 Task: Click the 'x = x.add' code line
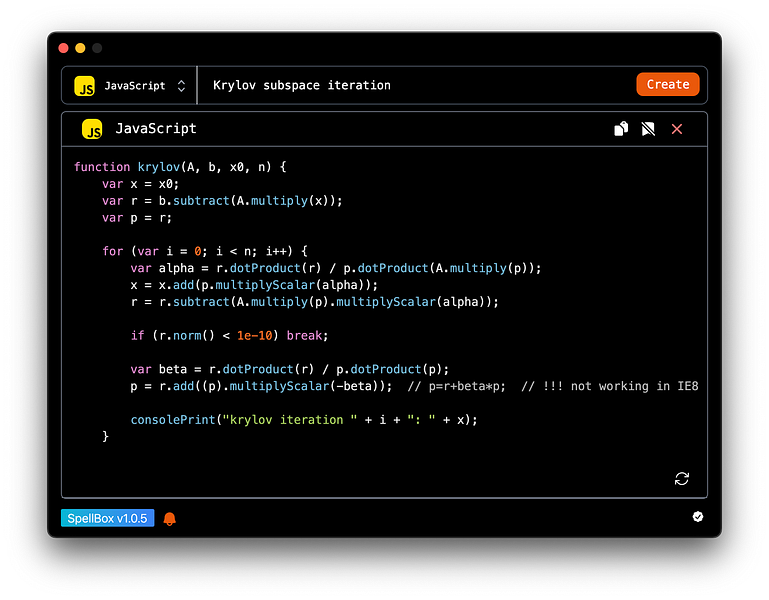254,285
